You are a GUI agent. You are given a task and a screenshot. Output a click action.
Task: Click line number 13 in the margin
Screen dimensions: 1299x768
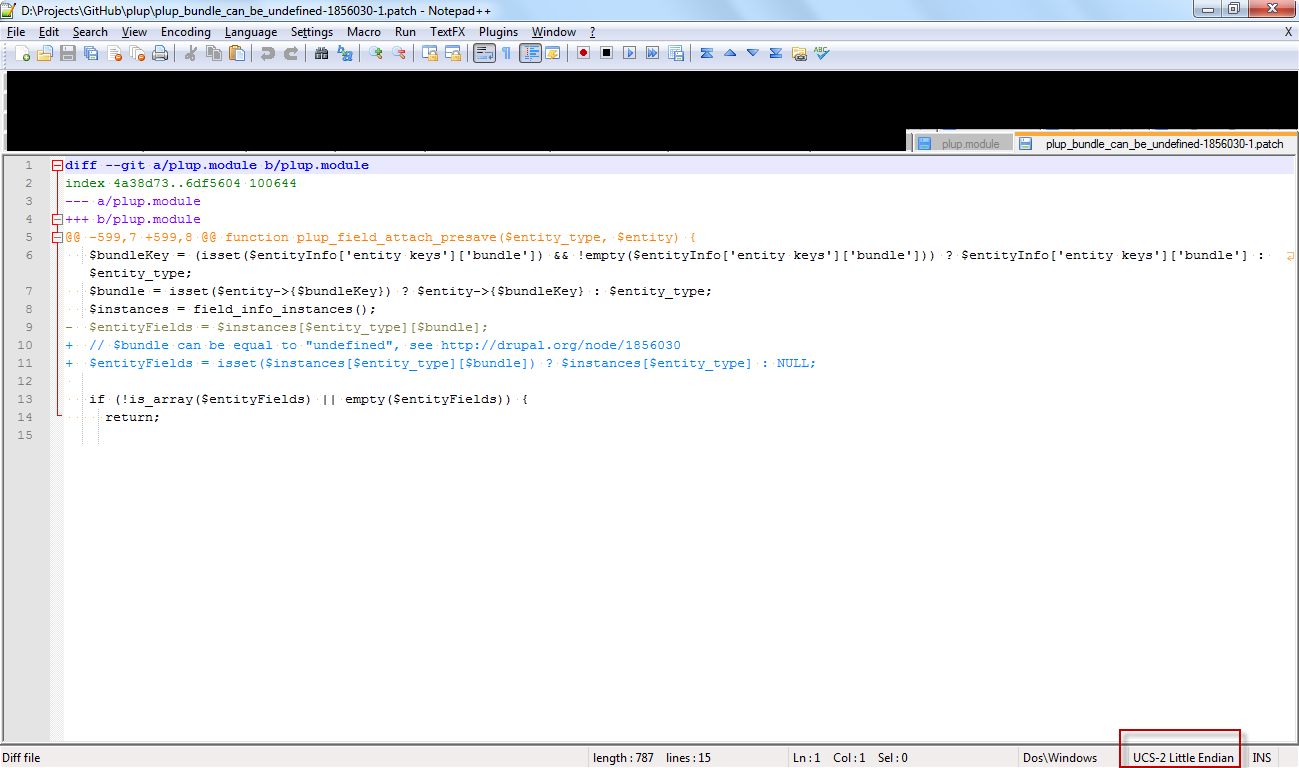click(x=25, y=400)
